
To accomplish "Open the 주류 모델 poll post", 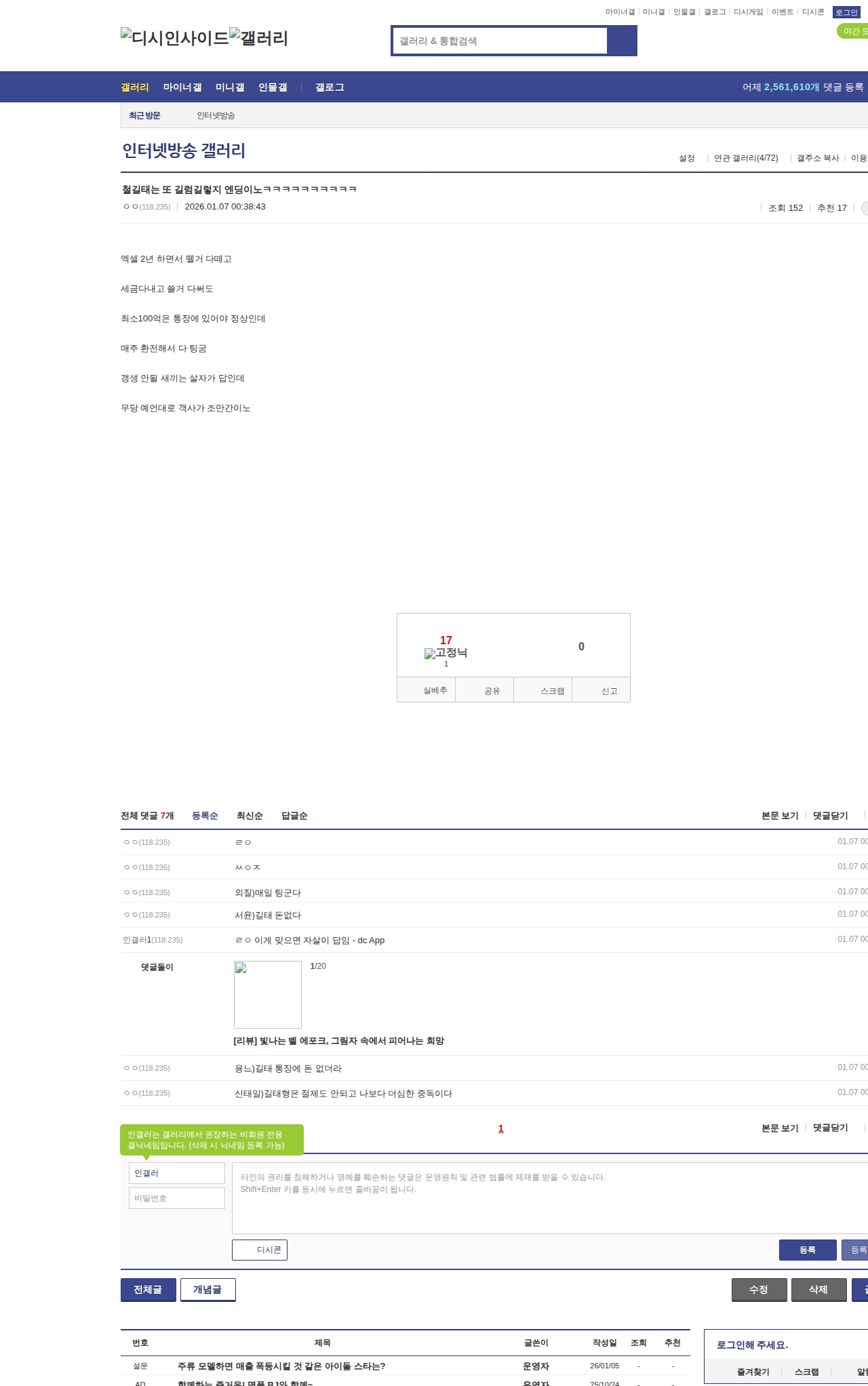I will 281,1366.
